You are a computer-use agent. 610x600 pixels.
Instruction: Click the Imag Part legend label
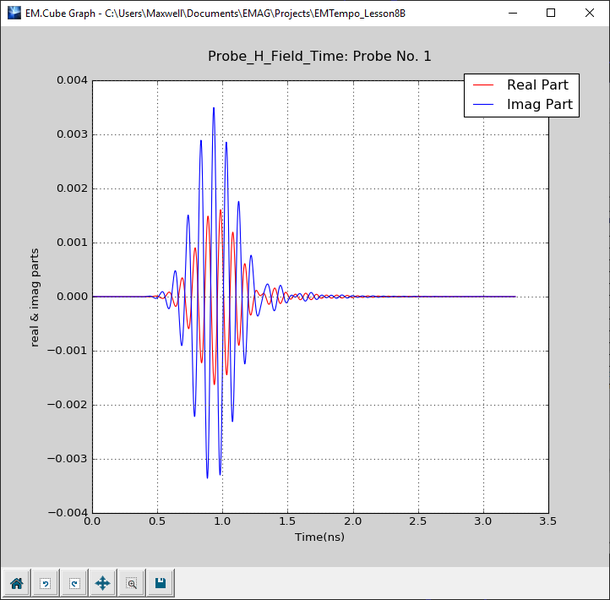[x=539, y=104]
